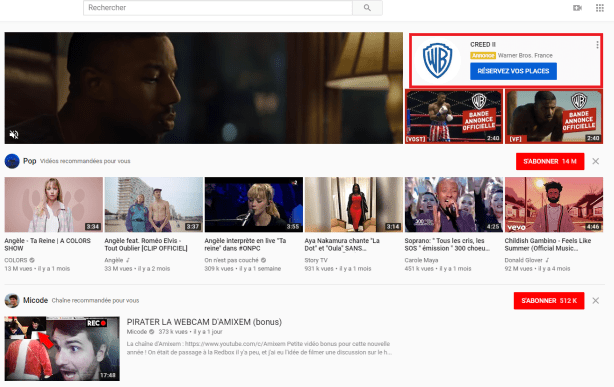This screenshot has width=614, height=387.
Task: Dismiss the Pop recommendations section
Action: click(x=596, y=161)
